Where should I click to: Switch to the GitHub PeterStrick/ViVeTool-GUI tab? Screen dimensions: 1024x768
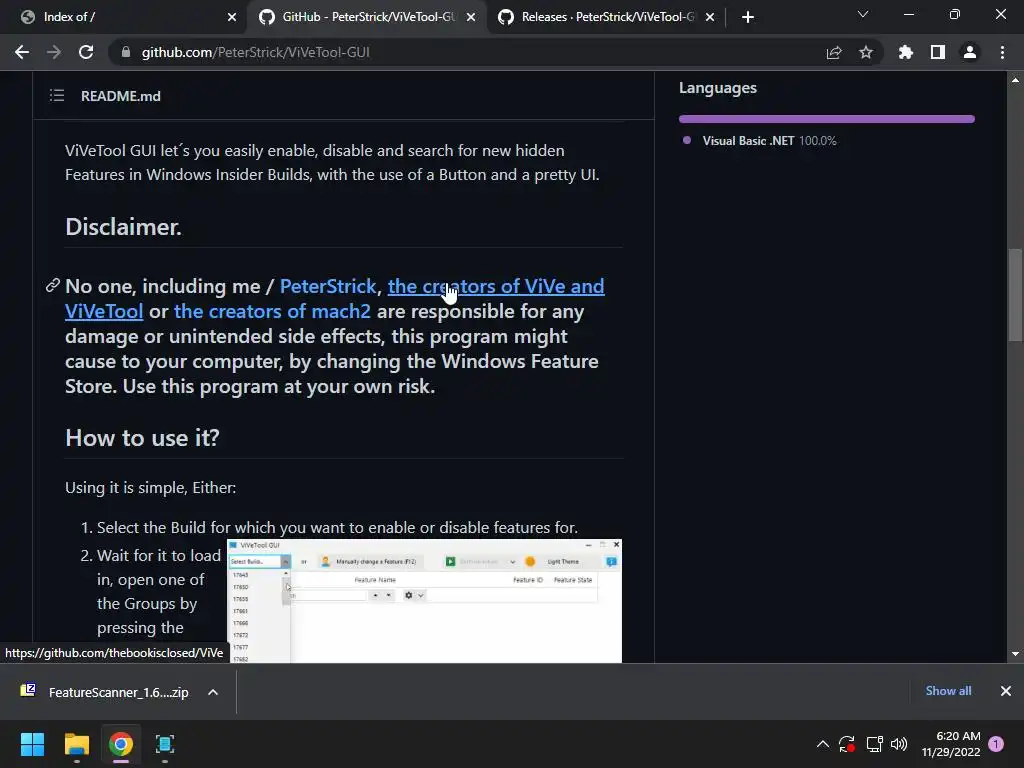pyautogui.click(x=366, y=17)
